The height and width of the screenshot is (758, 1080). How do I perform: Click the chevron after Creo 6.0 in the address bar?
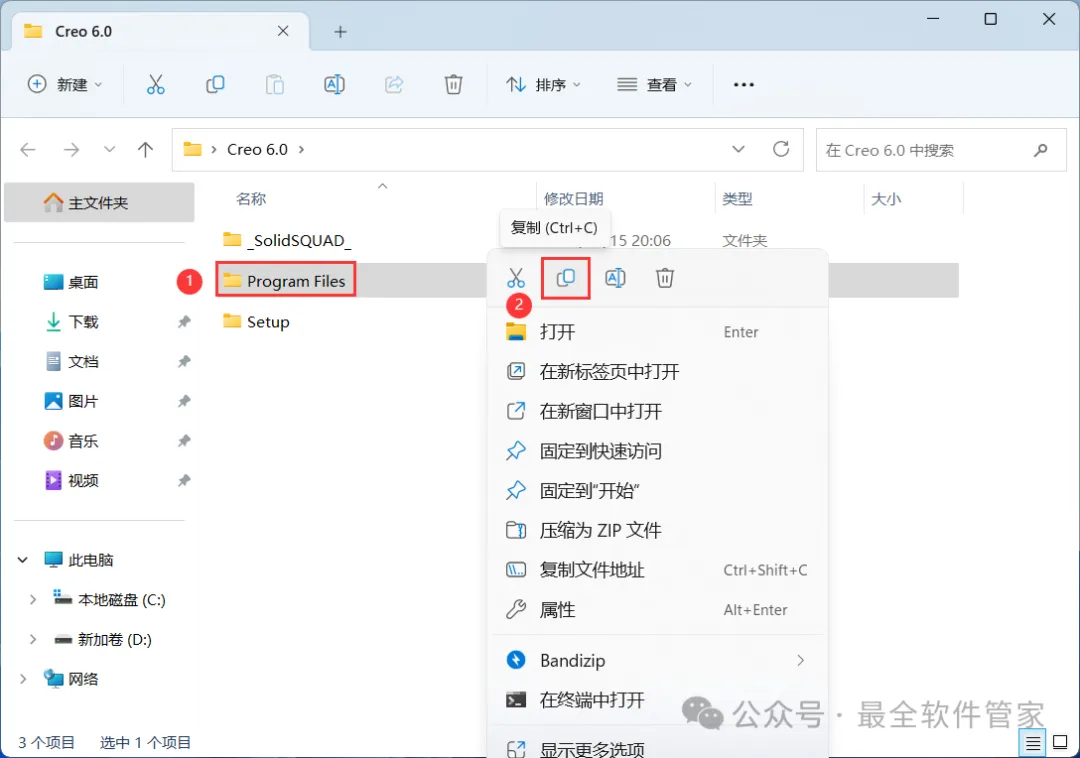(301, 149)
